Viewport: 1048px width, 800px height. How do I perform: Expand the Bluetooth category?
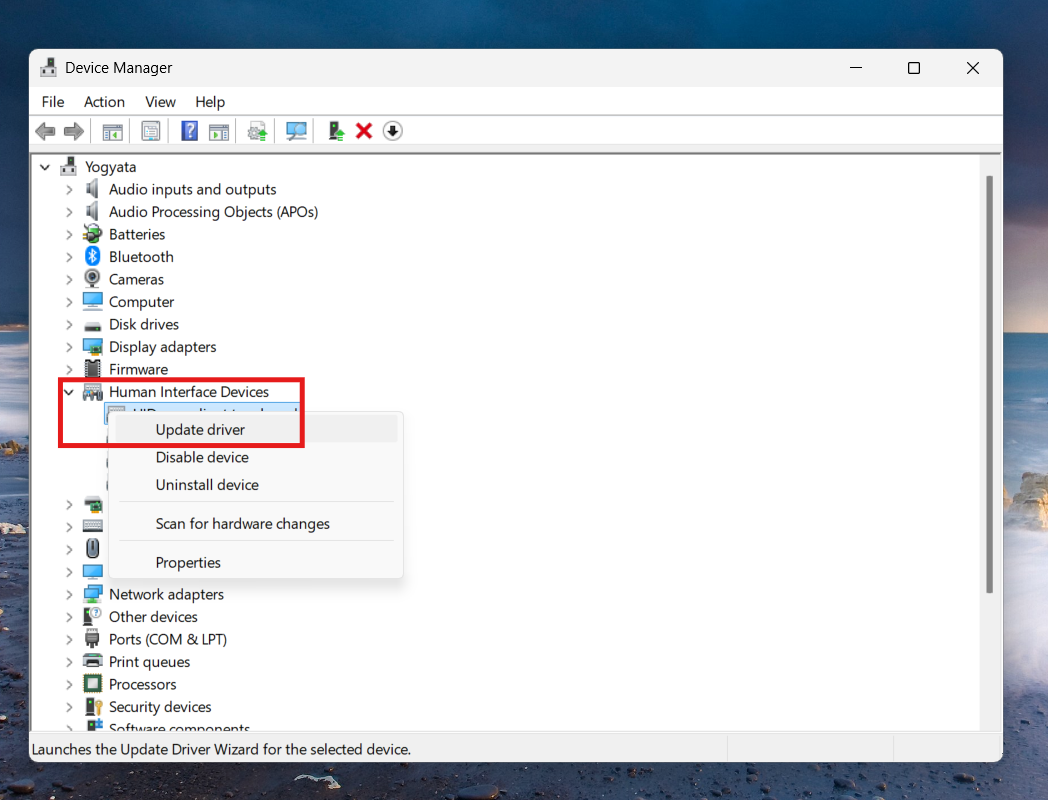(68, 256)
